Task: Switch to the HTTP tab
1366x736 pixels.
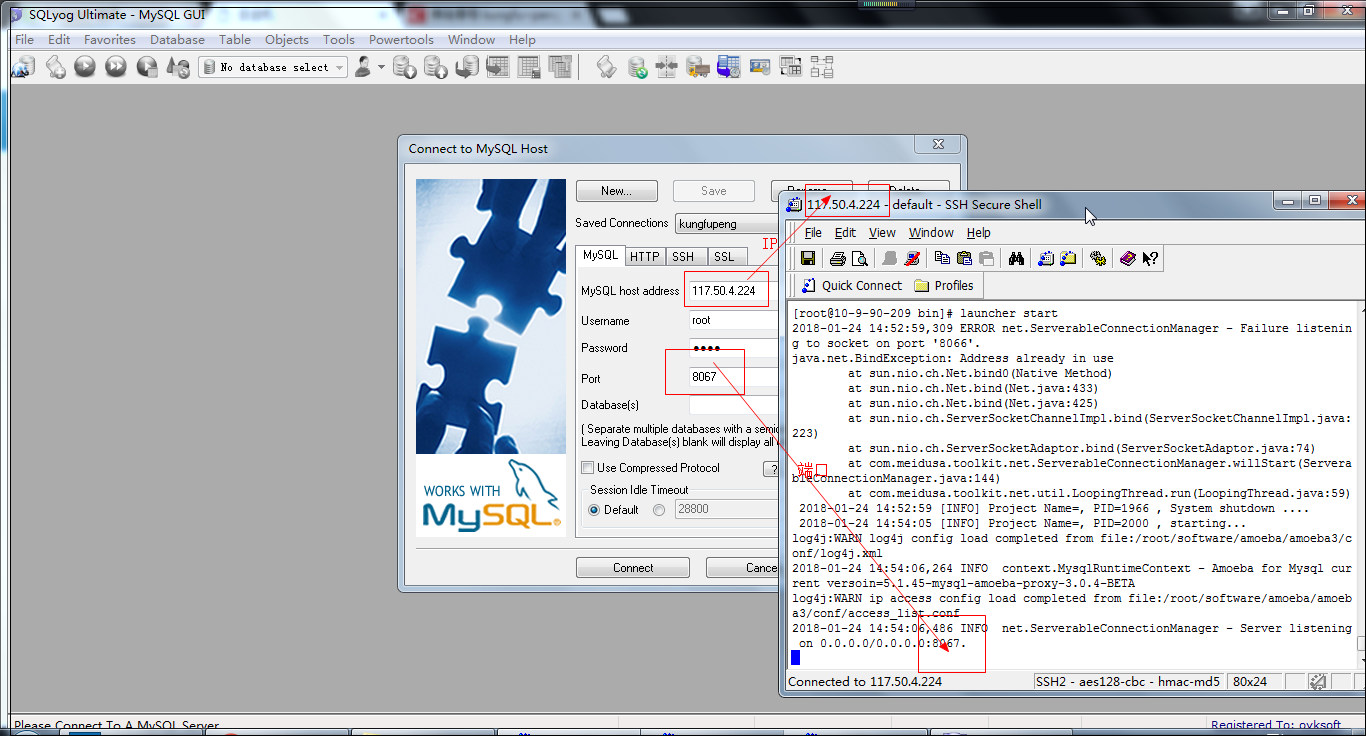Action: (645, 257)
